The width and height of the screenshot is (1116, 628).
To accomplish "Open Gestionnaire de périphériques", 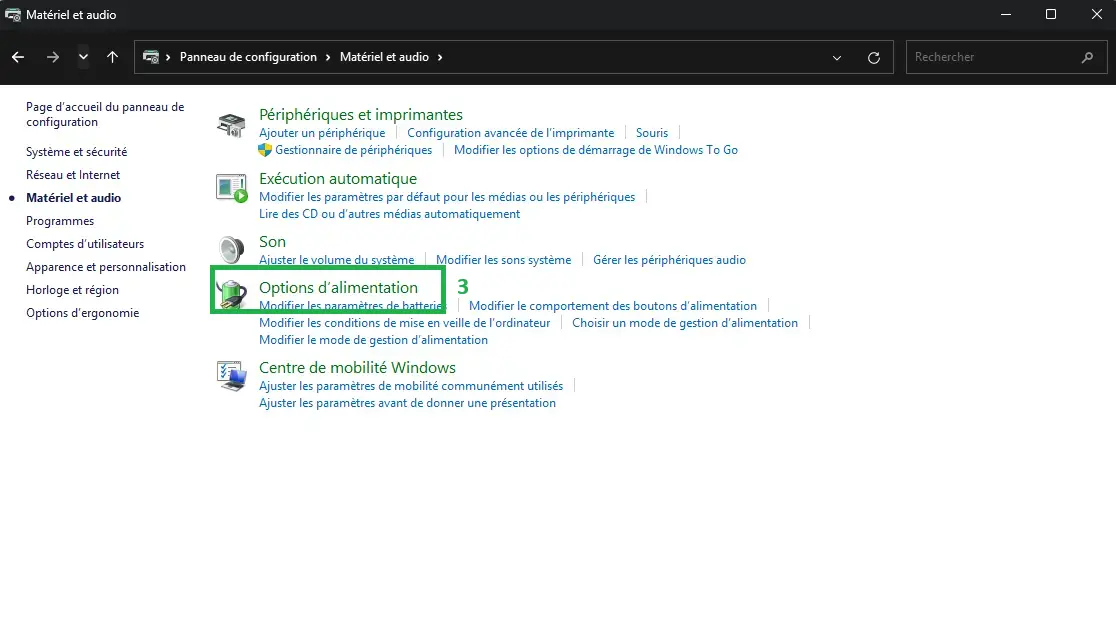I will click(x=353, y=150).
